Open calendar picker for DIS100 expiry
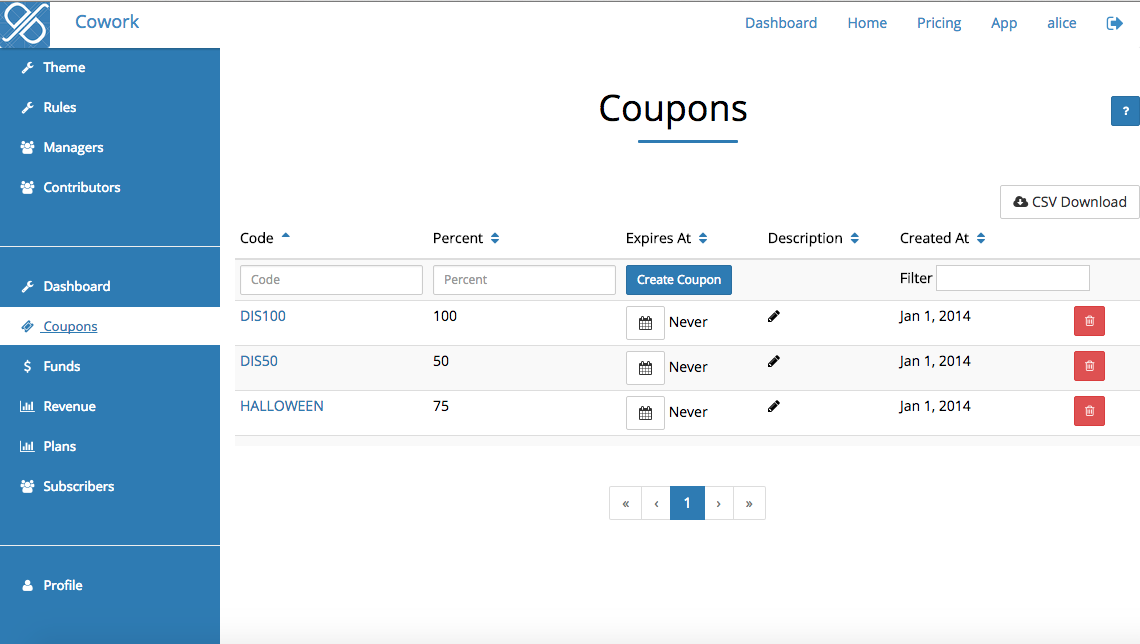 pyautogui.click(x=645, y=323)
